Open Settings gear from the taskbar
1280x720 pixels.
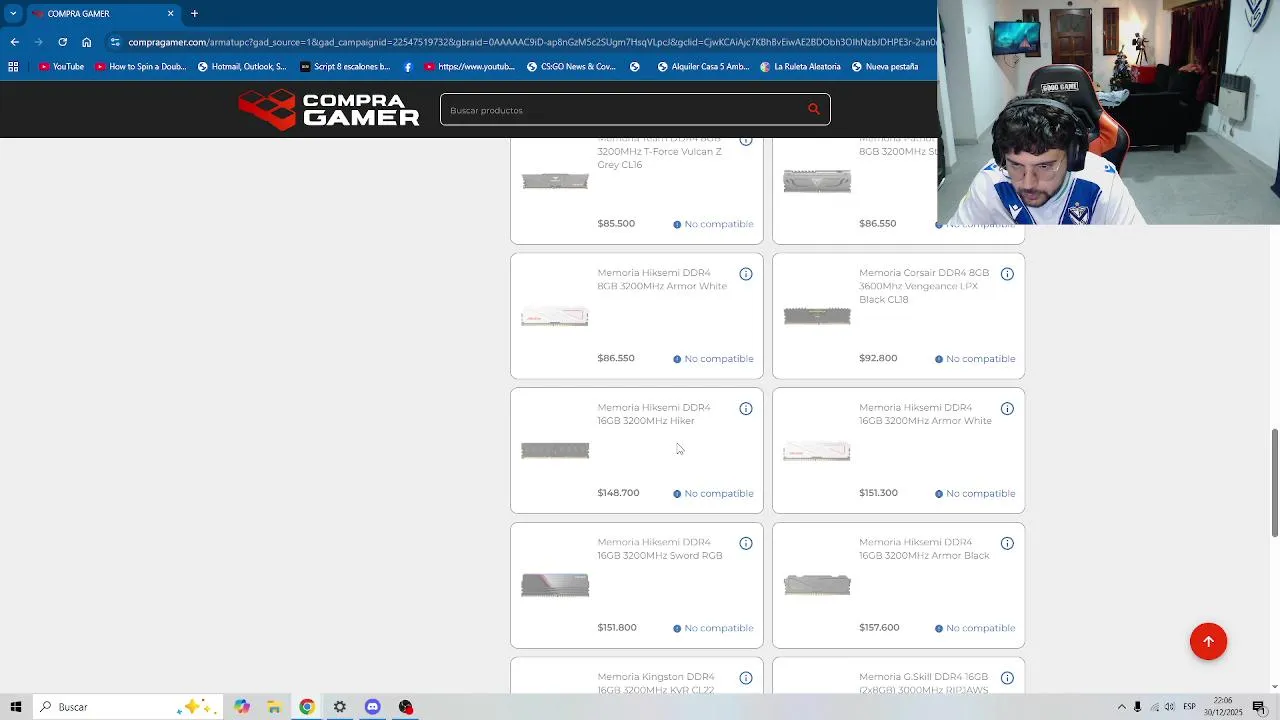340,707
